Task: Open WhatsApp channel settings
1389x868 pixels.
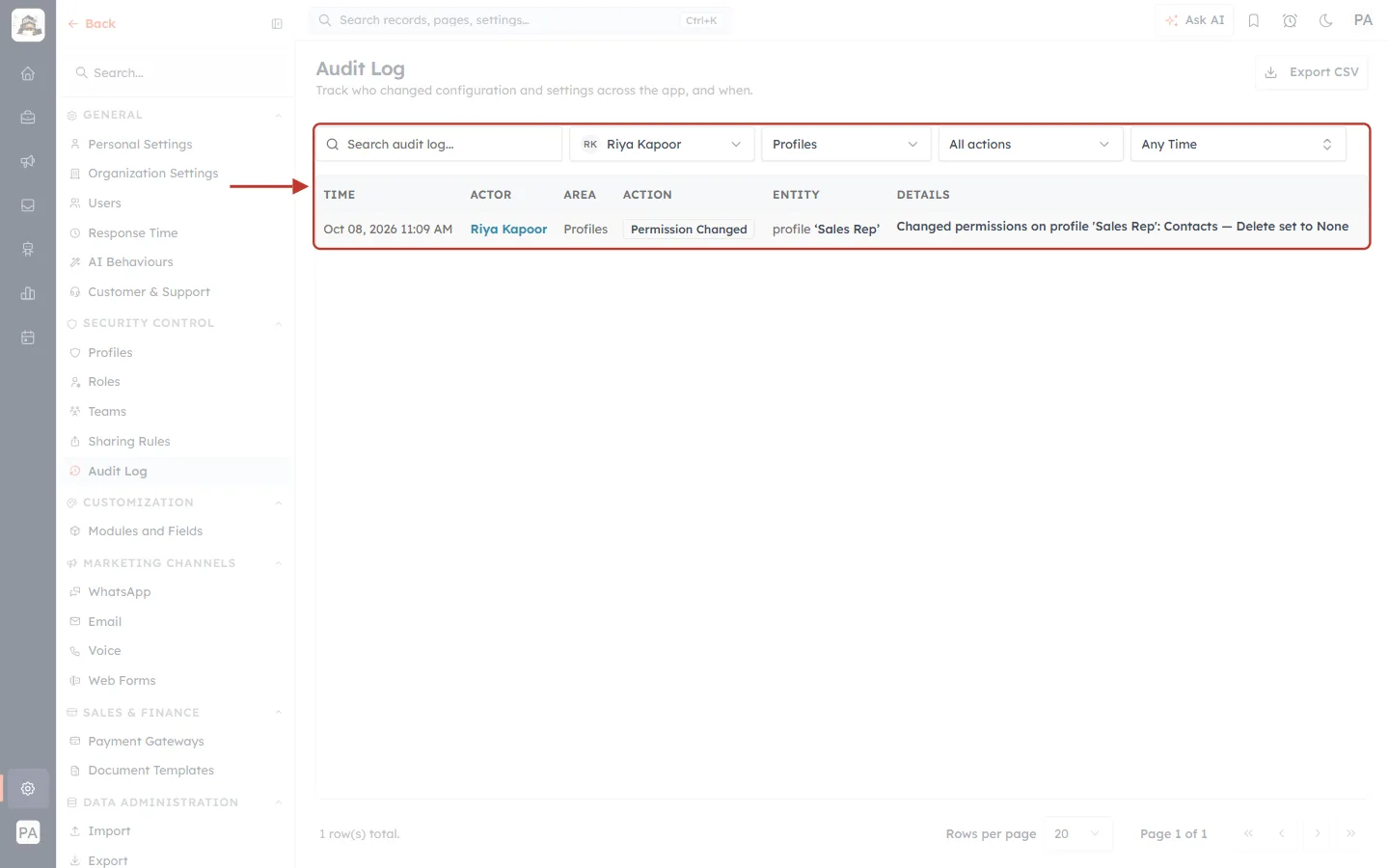Action: click(119, 592)
